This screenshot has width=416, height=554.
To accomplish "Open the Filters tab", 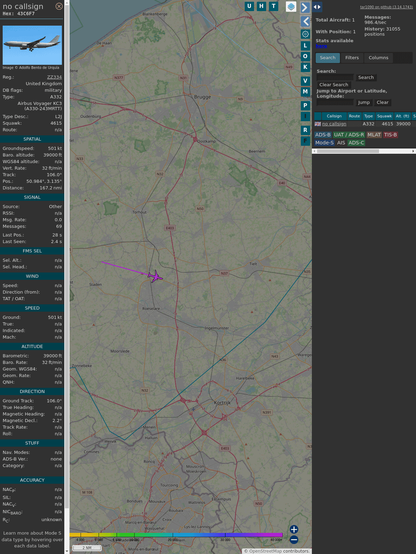I will point(352,58).
